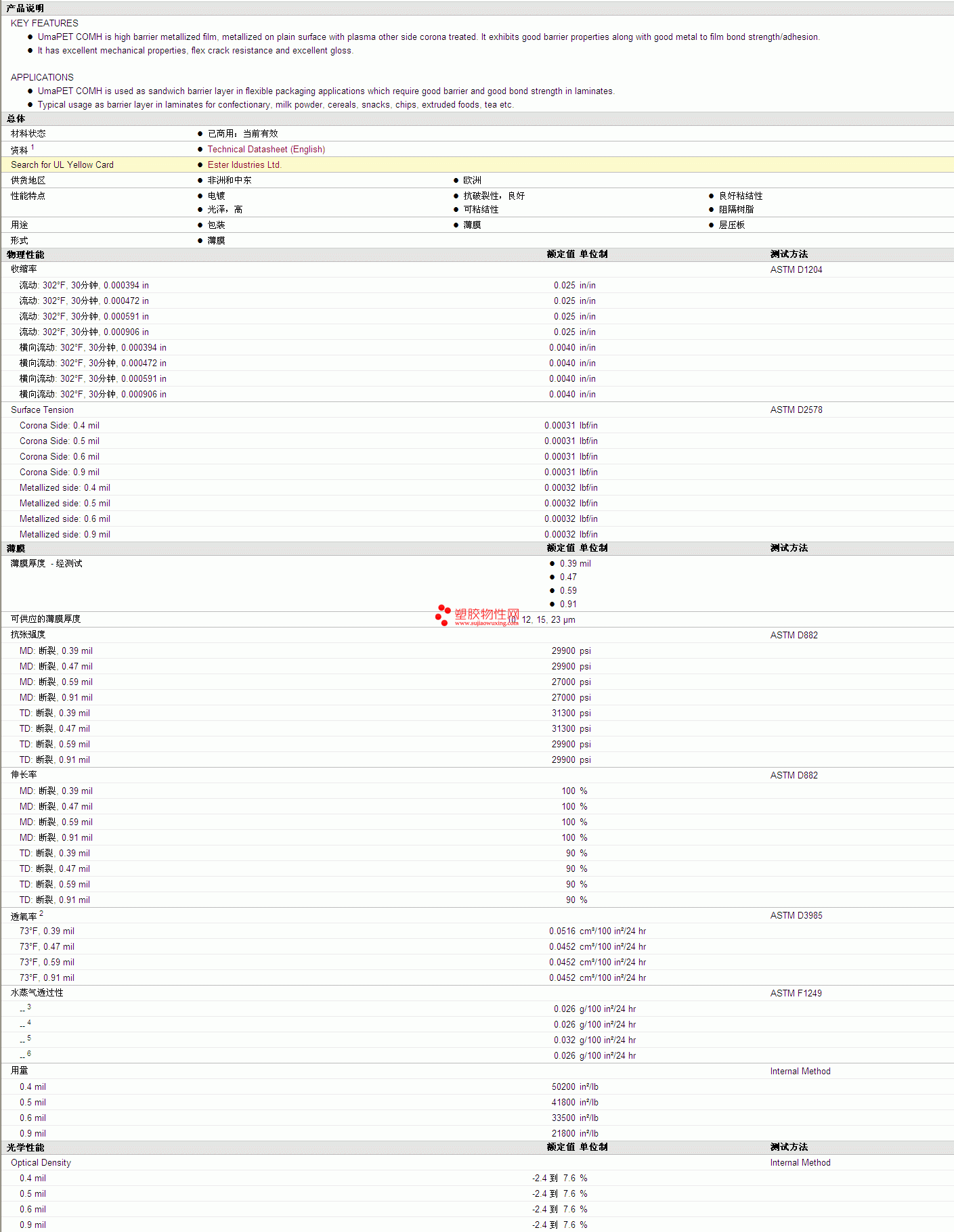Click the 已商用：当前有效 status value
The width and height of the screenshot is (954, 1232).
click(243, 134)
